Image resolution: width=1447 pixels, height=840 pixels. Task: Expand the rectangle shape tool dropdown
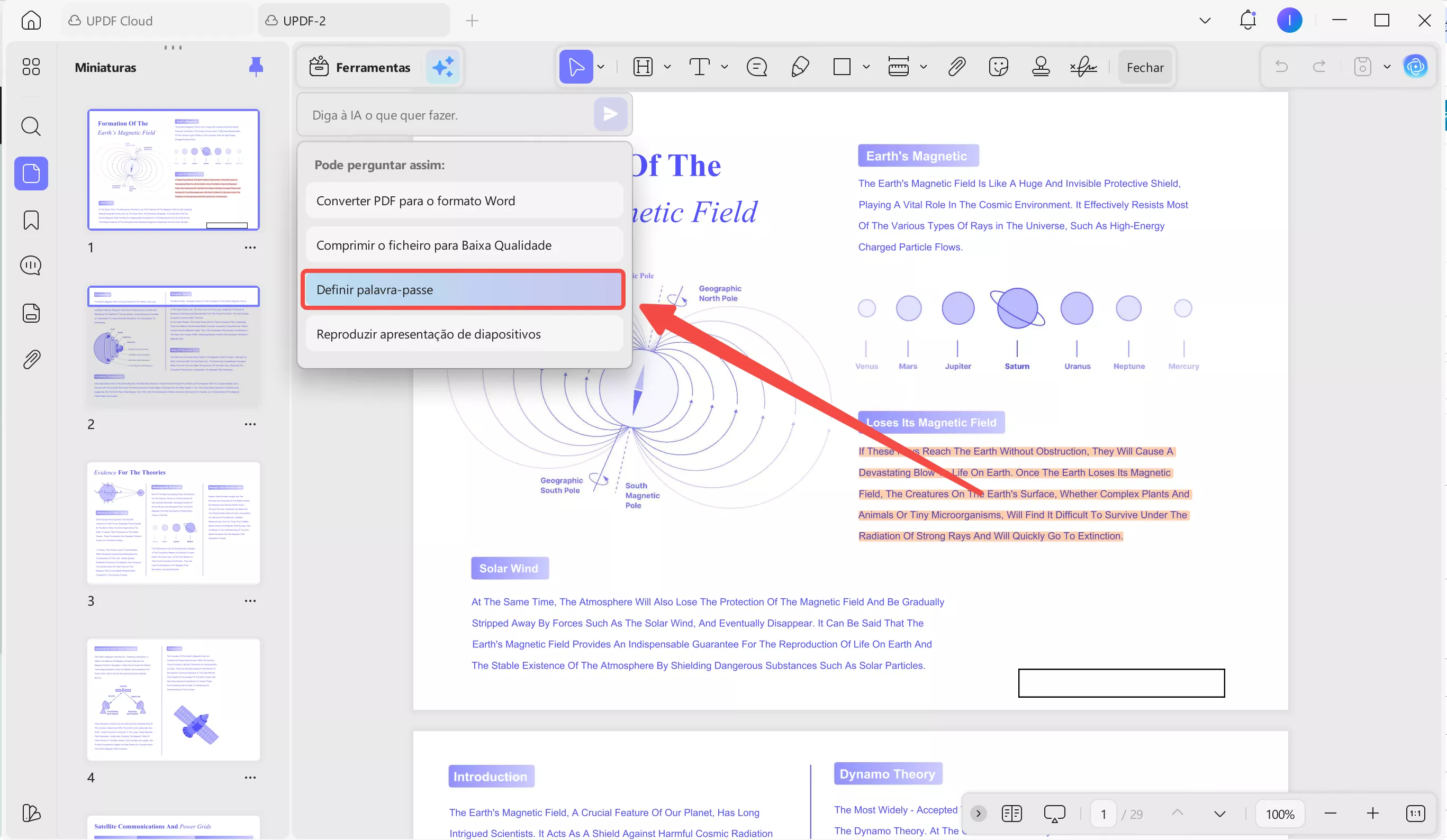tap(866, 67)
